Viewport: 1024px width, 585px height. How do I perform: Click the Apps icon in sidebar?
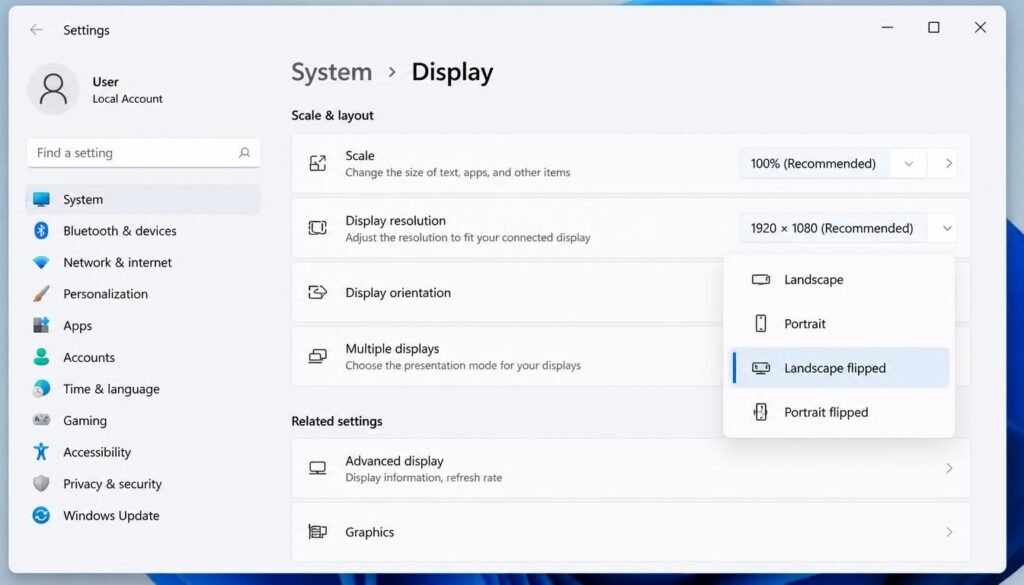point(41,325)
